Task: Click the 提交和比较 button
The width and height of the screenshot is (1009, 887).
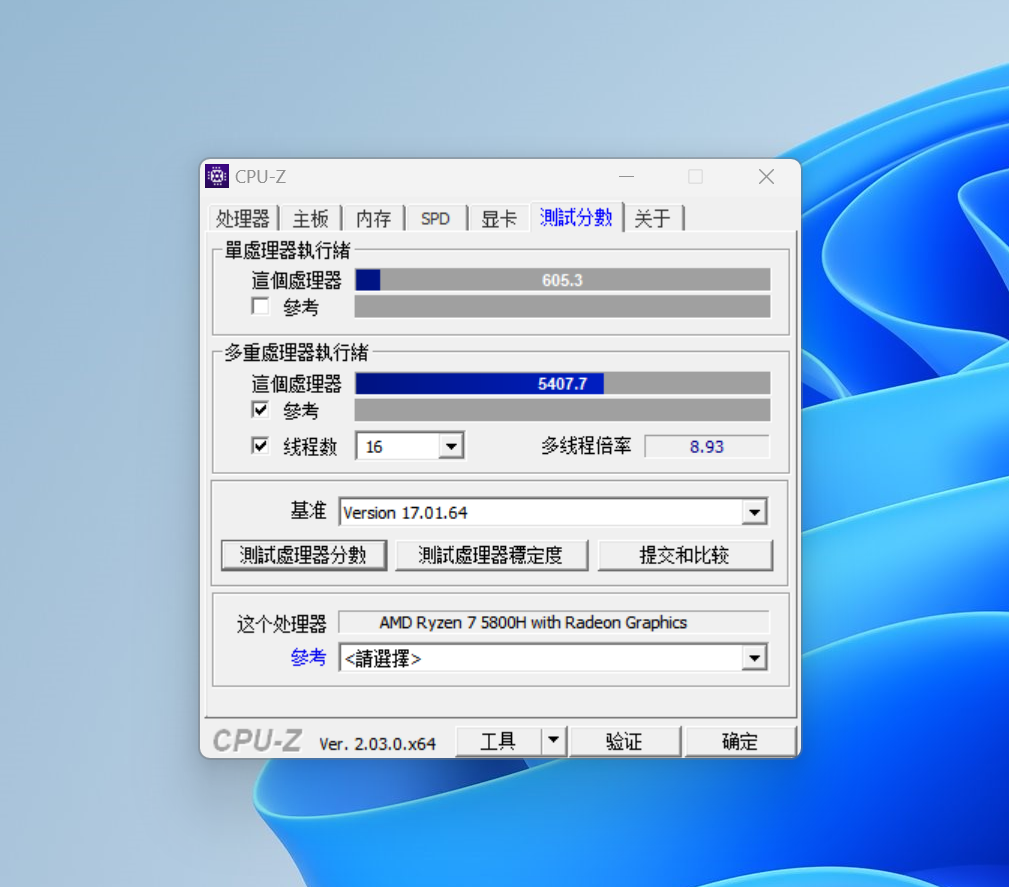Action: click(x=685, y=555)
